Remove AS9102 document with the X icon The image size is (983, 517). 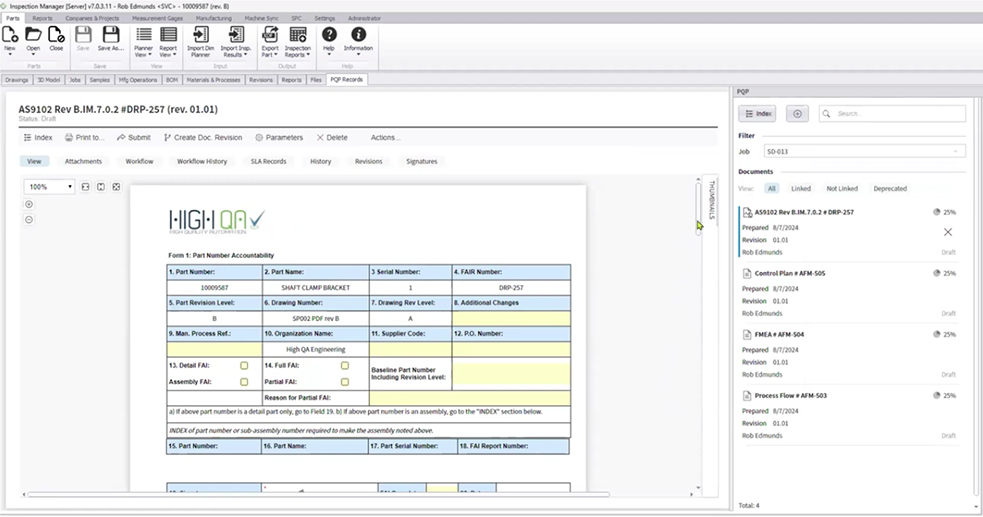pyautogui.click(x=948, y=232)
